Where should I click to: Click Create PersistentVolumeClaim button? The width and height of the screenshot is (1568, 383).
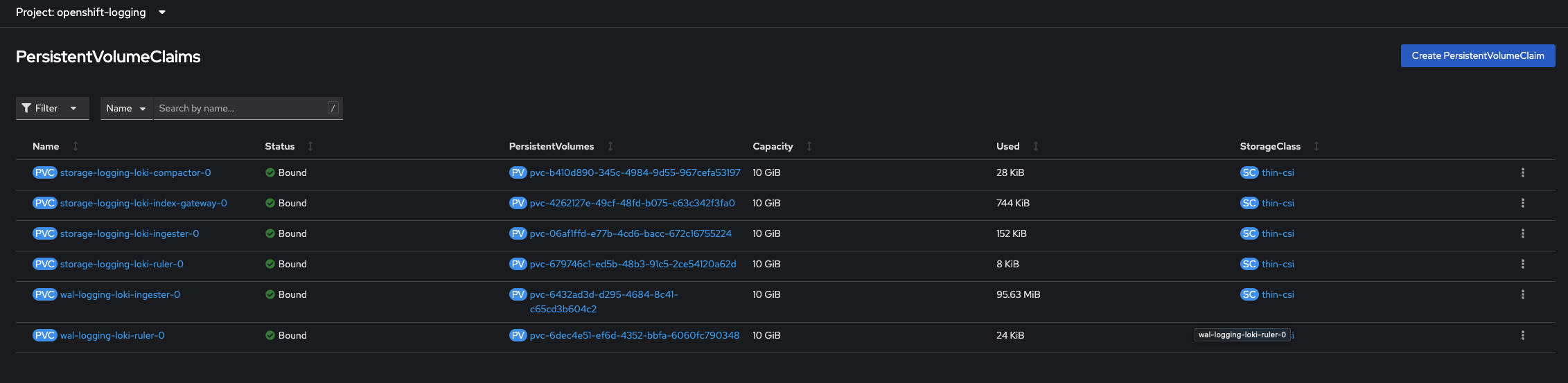pyautogui.click(x=1477, y=56)
